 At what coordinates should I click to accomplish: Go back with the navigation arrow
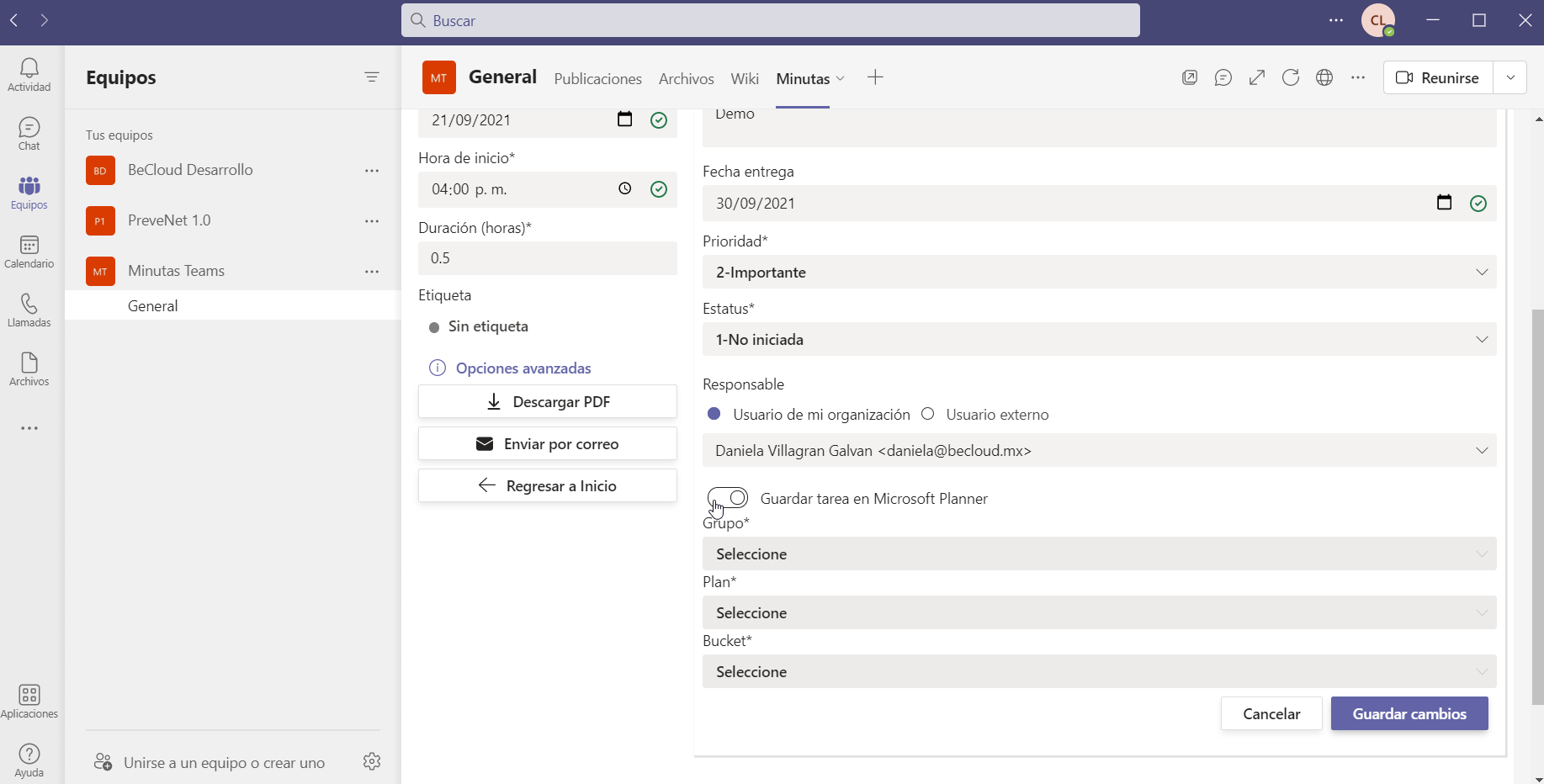14,19
